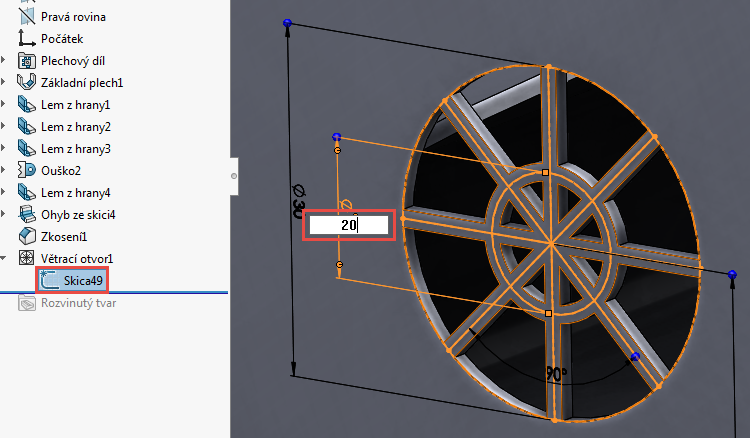Expand the Ouško2 tree node
Screen dimensions: 750x438
click(4, 170)
